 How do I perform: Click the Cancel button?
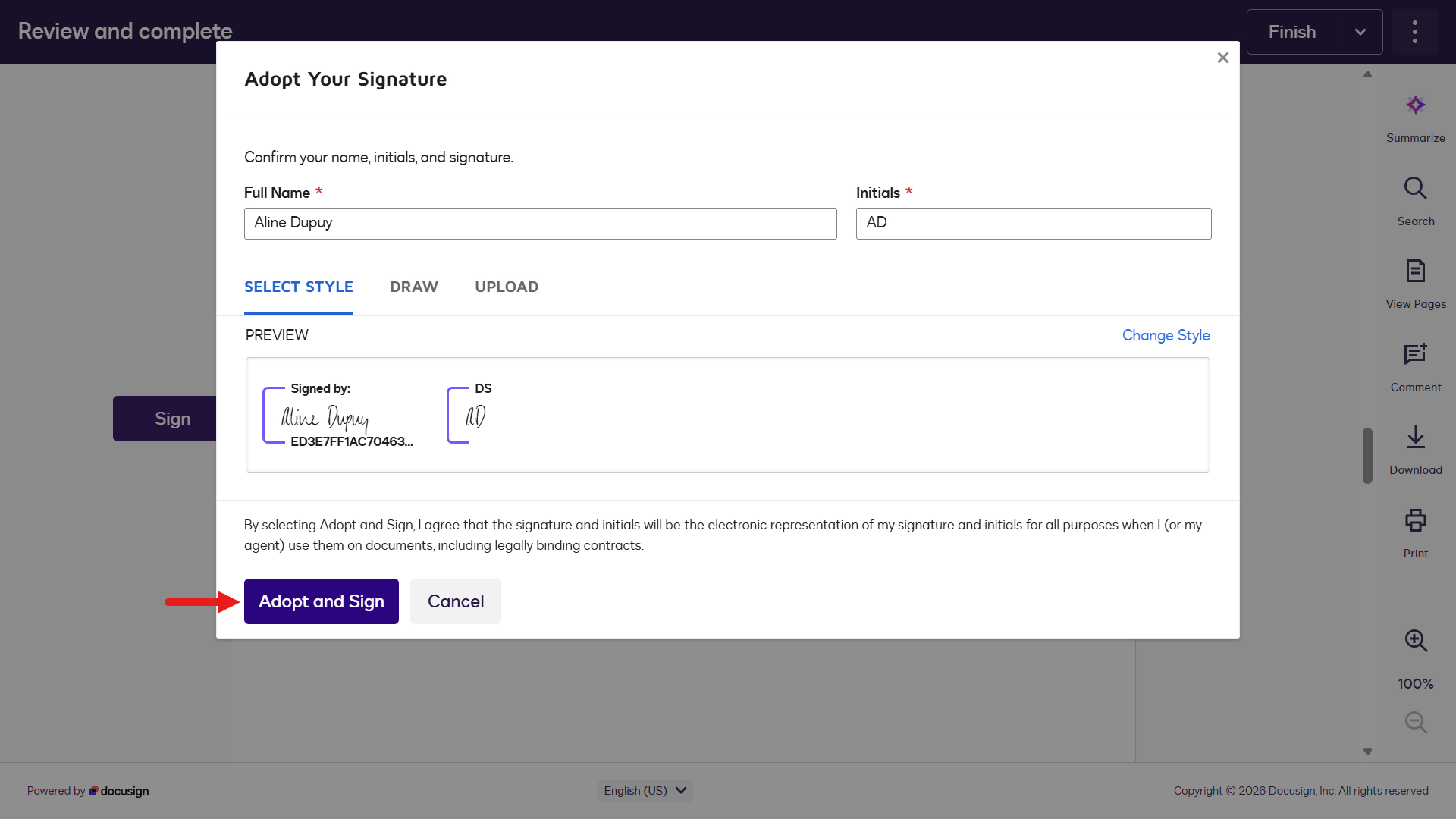click(456, 601)
